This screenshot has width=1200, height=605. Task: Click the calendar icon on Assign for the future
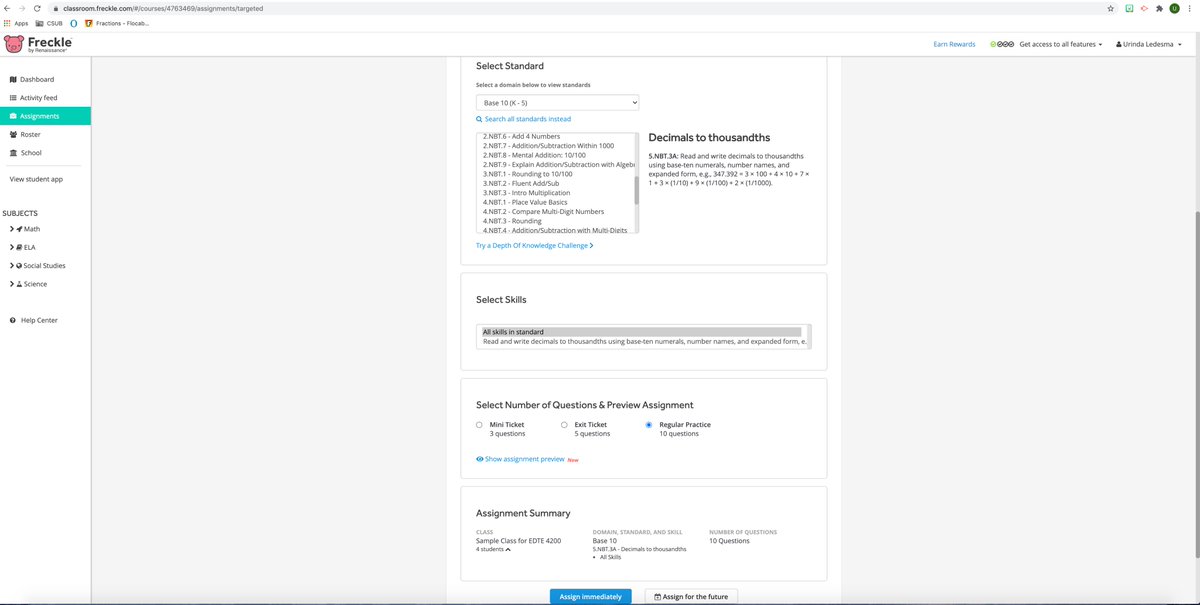657,597
